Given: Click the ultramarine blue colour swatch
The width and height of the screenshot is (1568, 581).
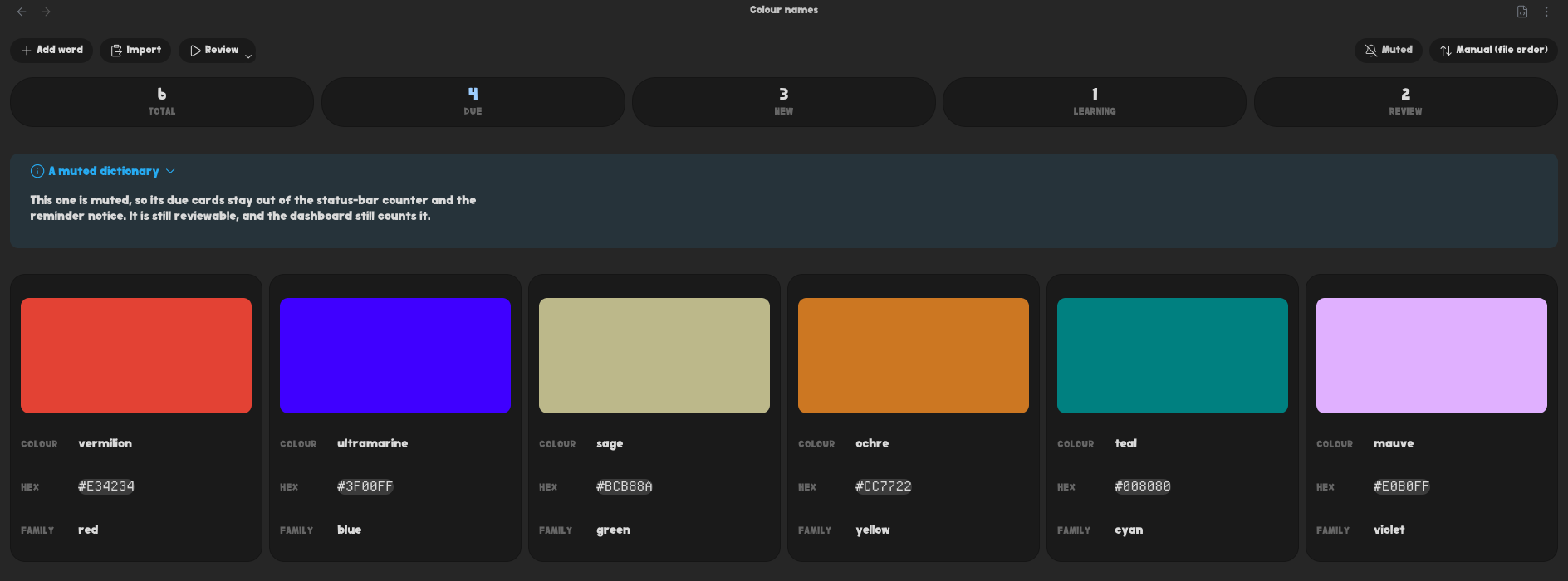Looking at the screenshot, I should 395,355.
